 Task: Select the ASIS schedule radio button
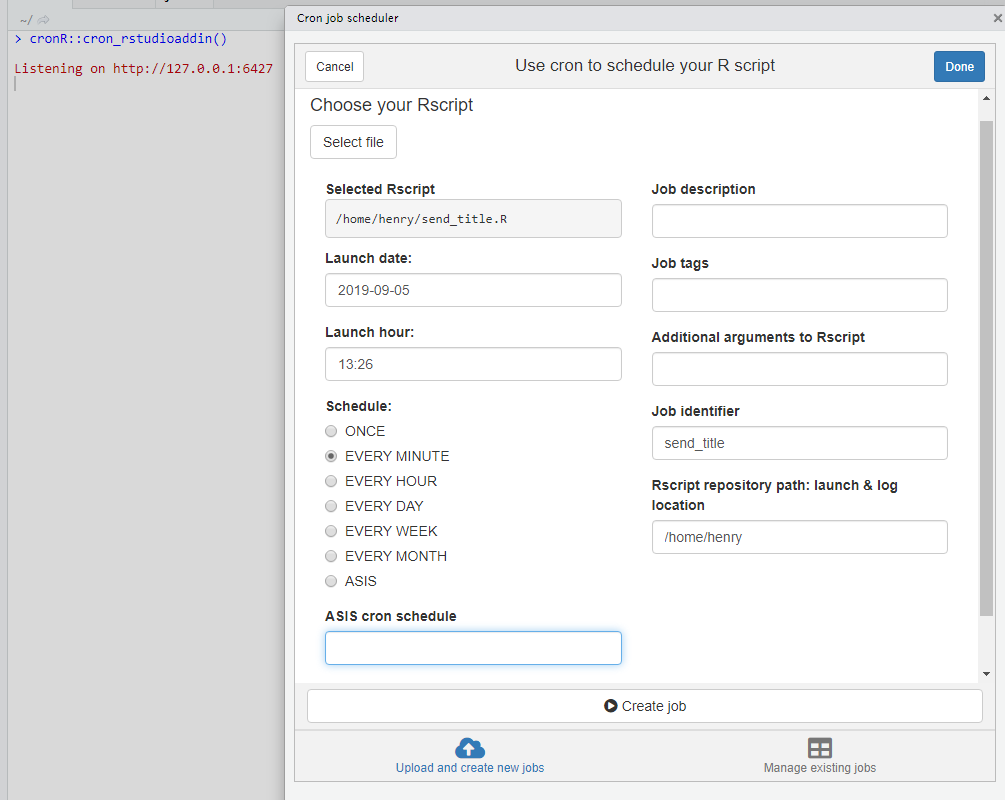point(331,581)
